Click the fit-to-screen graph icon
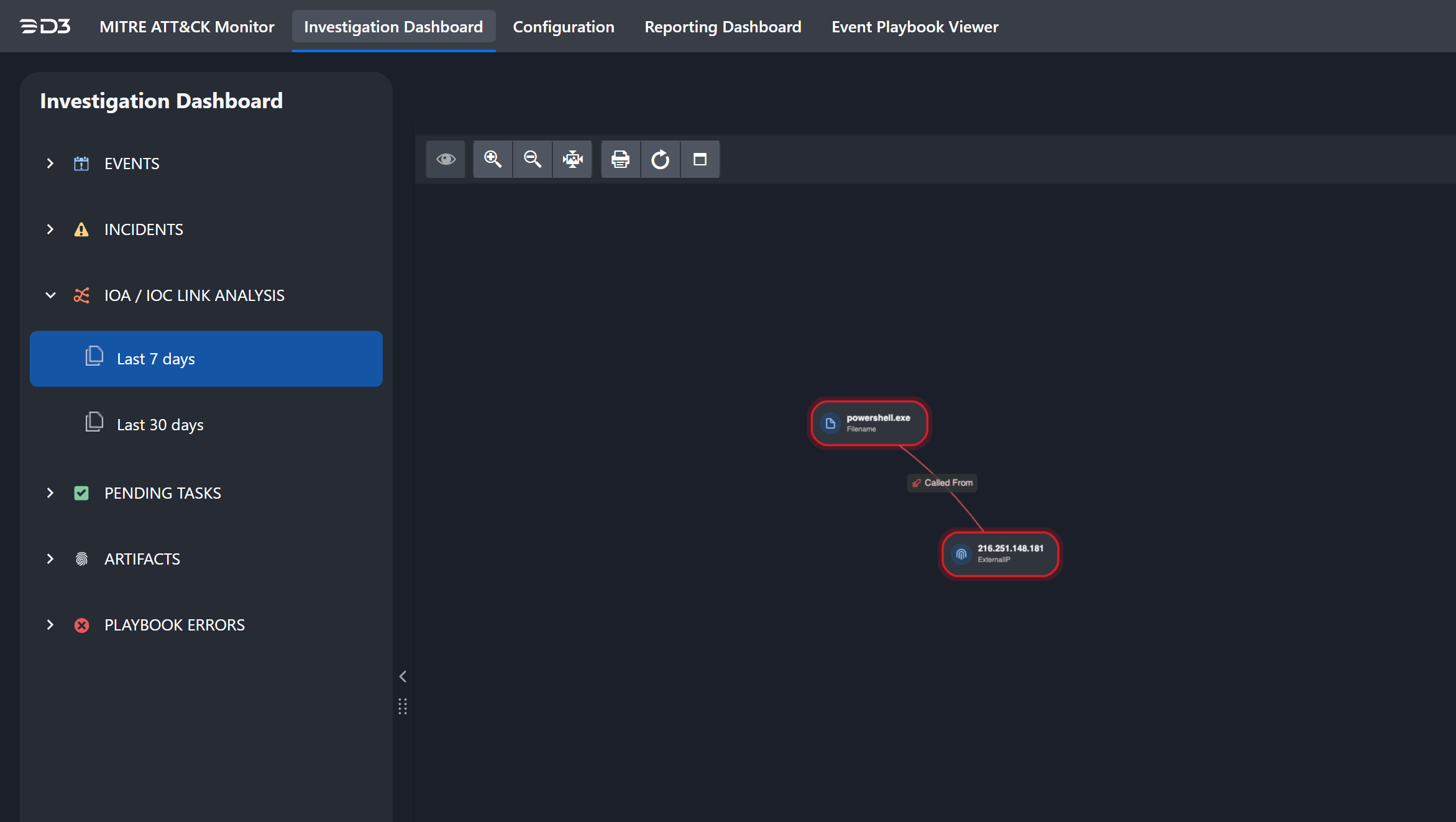Viewport: 1456px width, 822px height. 572,159
